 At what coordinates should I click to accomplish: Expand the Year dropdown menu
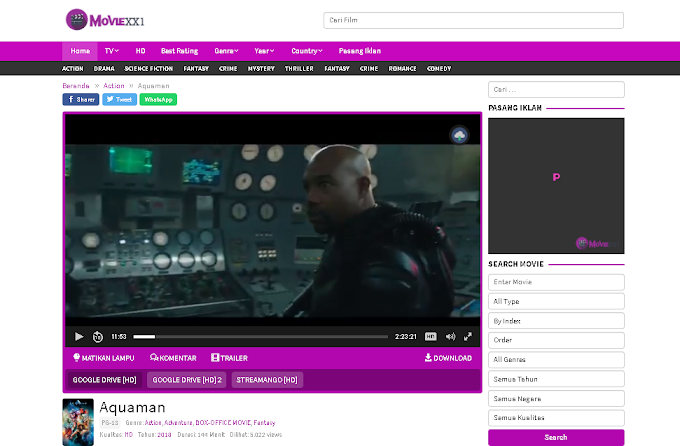264,51
